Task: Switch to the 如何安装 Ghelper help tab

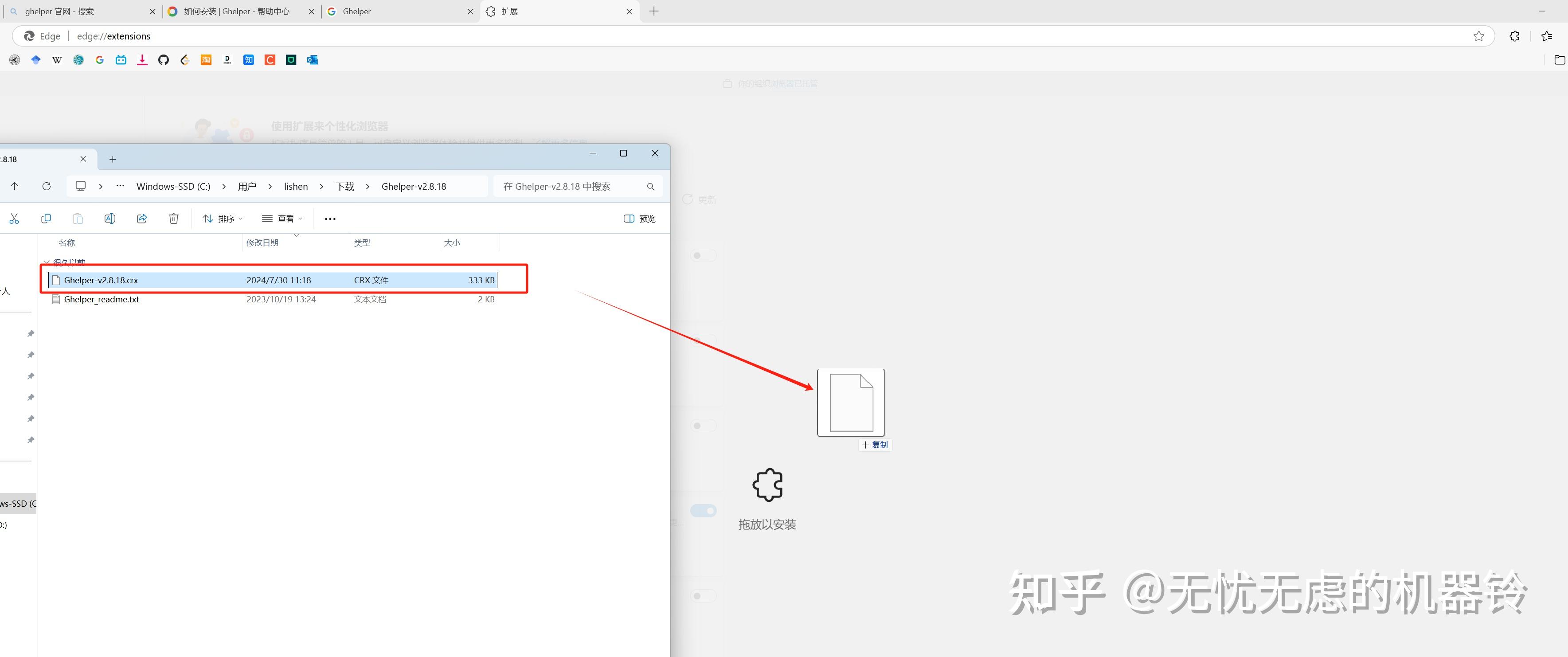Action: (x=237, y=12)
